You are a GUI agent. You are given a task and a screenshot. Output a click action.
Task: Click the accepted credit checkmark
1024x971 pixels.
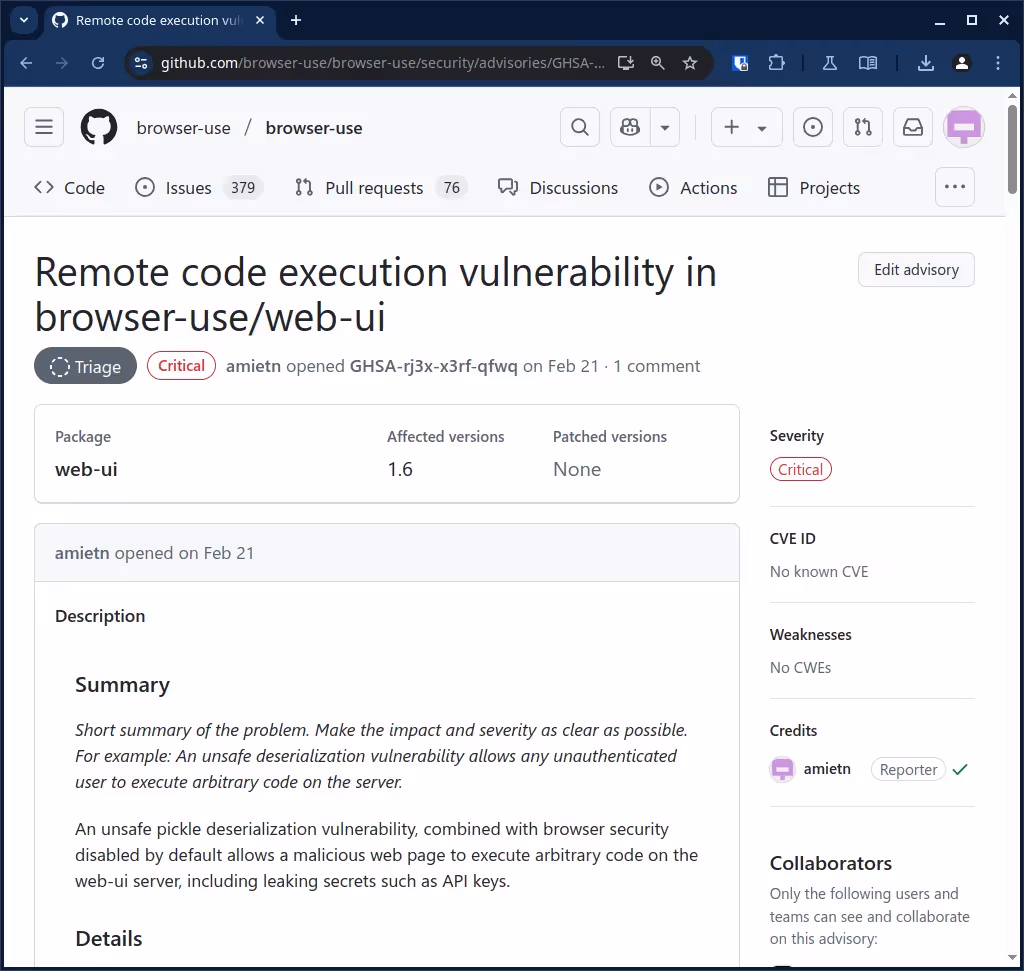pos(960,770)
